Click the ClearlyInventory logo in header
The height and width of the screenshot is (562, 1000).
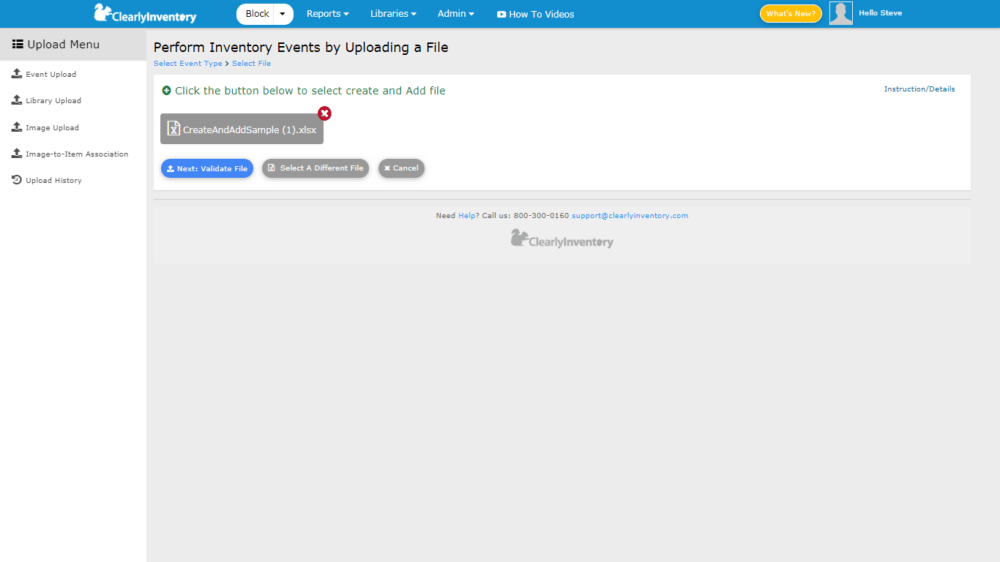click(x=145, y=13)
